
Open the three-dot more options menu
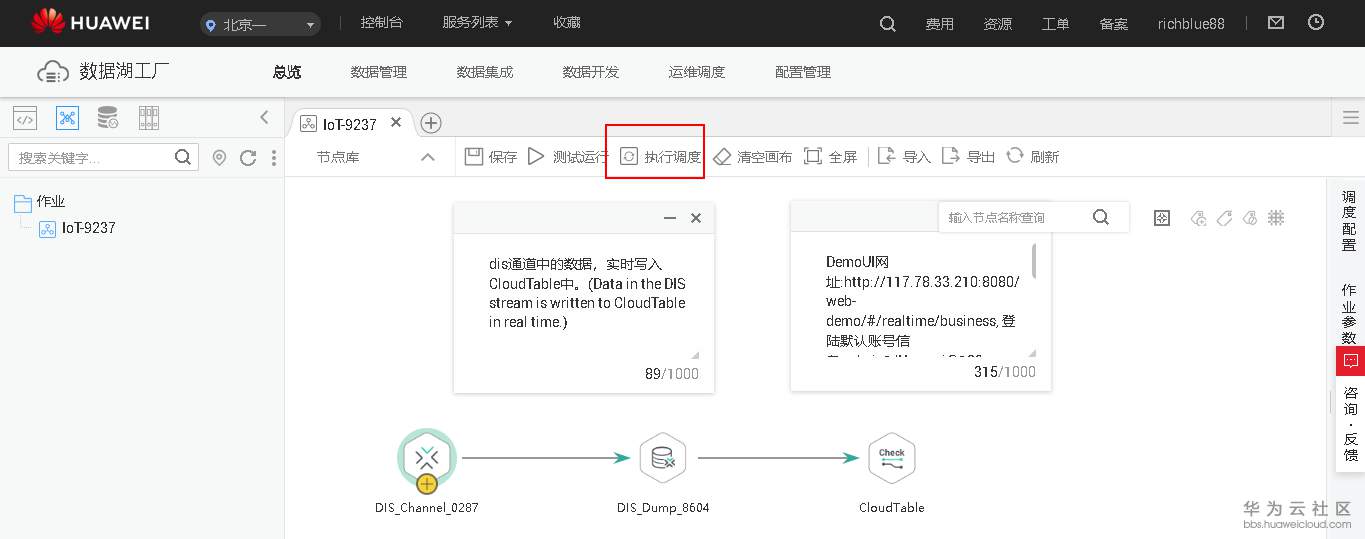[274, 158]
